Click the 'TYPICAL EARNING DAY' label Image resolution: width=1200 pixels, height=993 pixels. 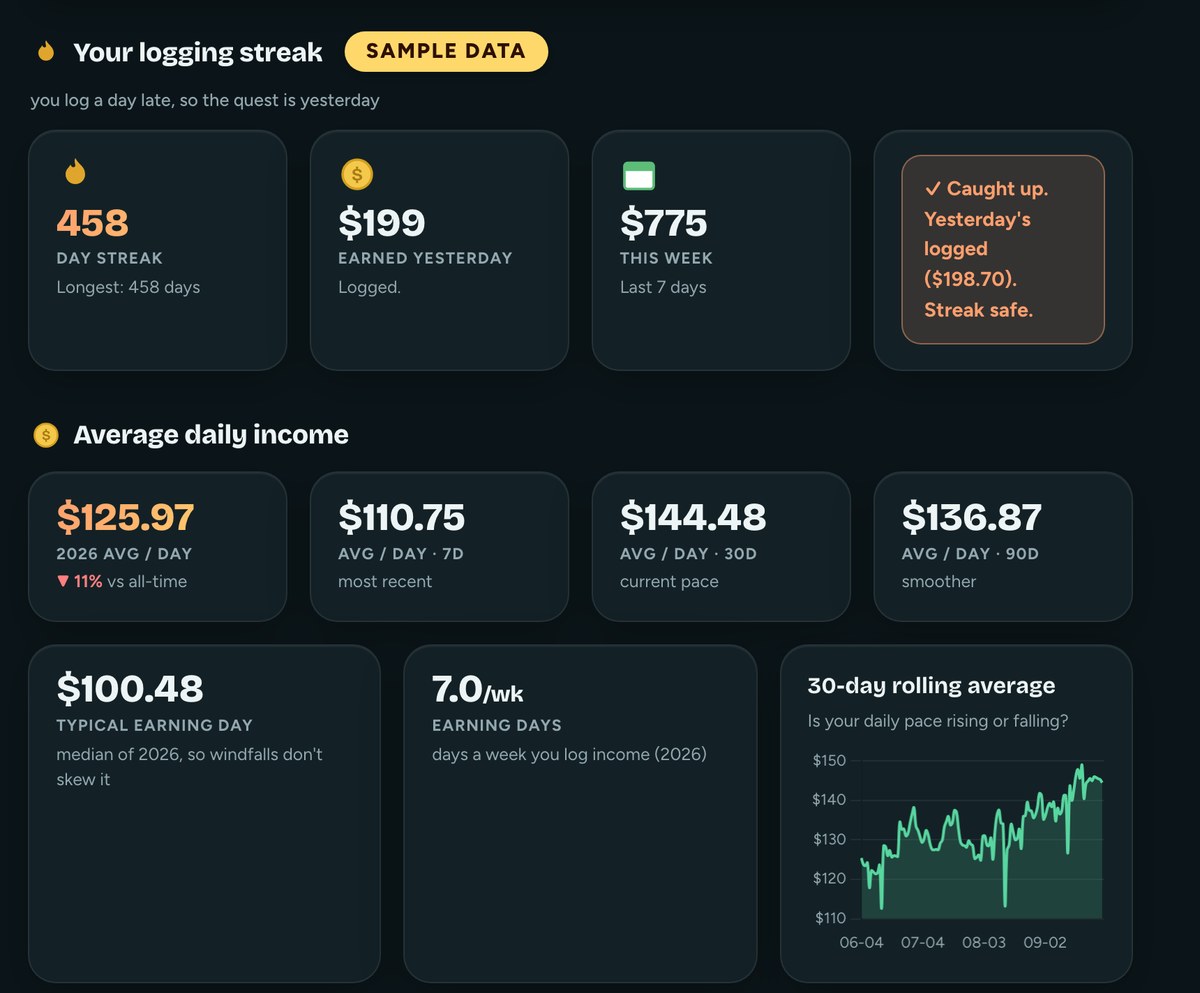[155, 725]
